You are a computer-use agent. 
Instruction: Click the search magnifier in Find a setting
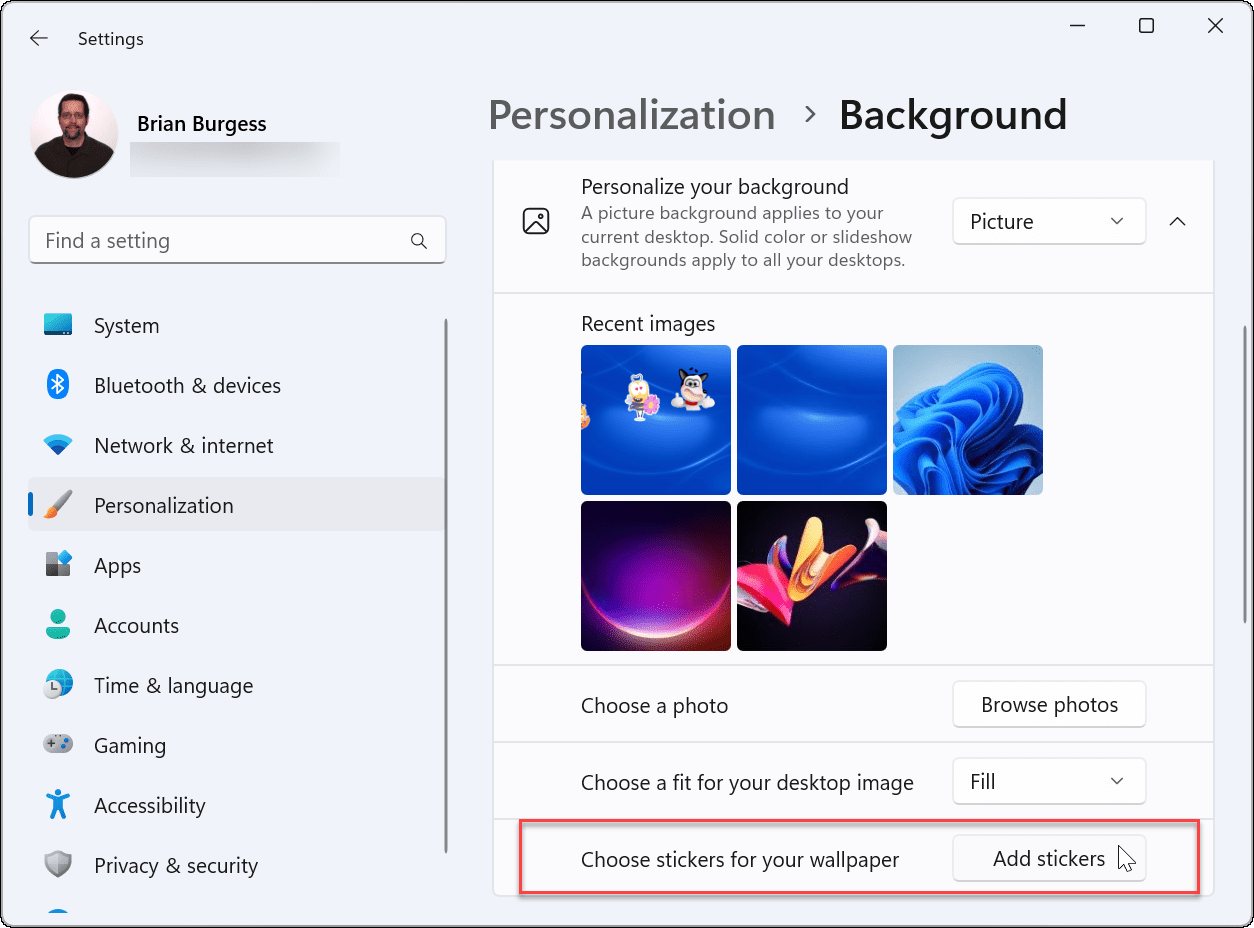(419, 240)
